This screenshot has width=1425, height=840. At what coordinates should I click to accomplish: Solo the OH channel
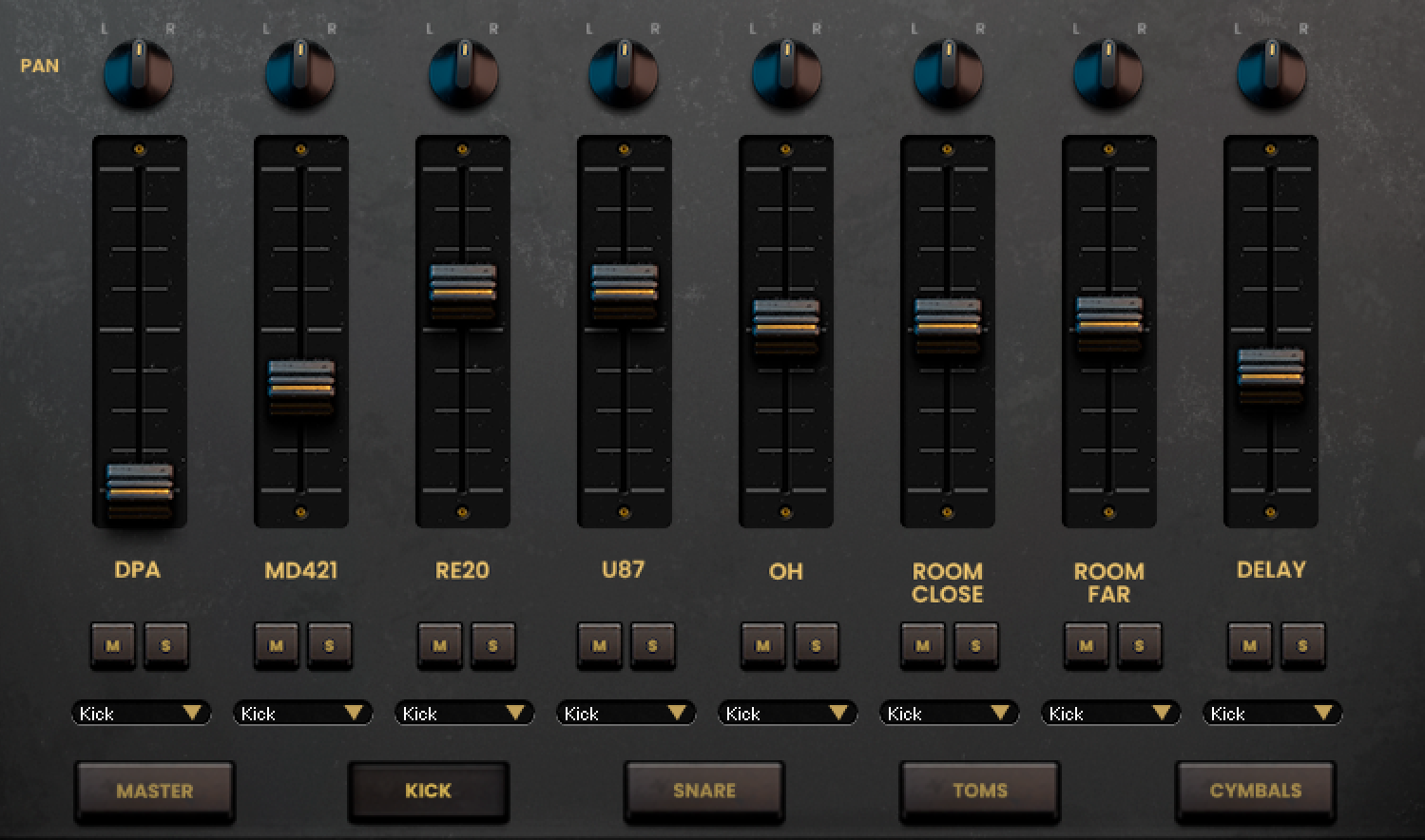coord(817,645)
